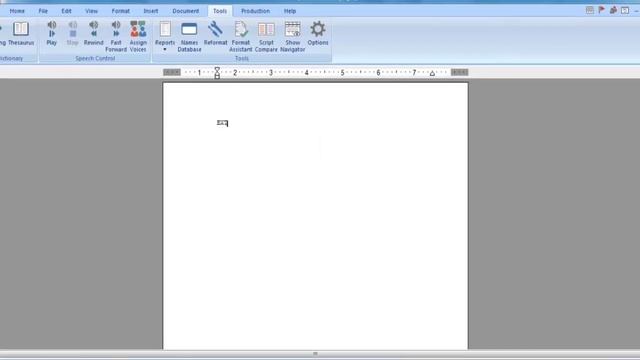Switch to the Production tab
640x360 pixels.
[x=256, y=11]
